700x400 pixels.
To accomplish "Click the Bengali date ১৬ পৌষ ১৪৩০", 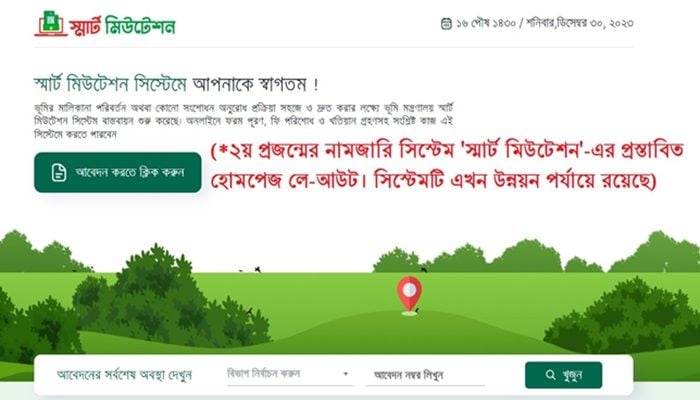I will tap(486, 23).
